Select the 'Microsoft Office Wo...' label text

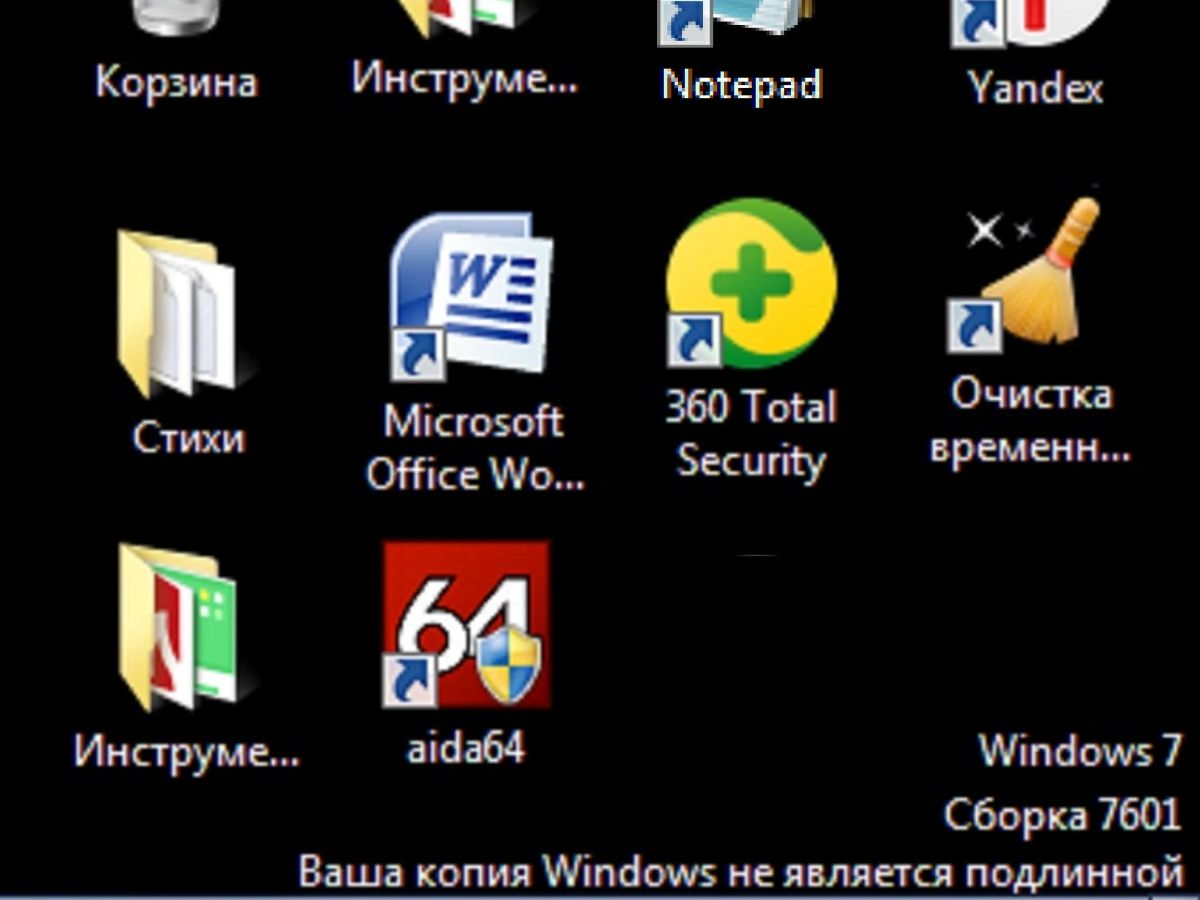(474, 448)
